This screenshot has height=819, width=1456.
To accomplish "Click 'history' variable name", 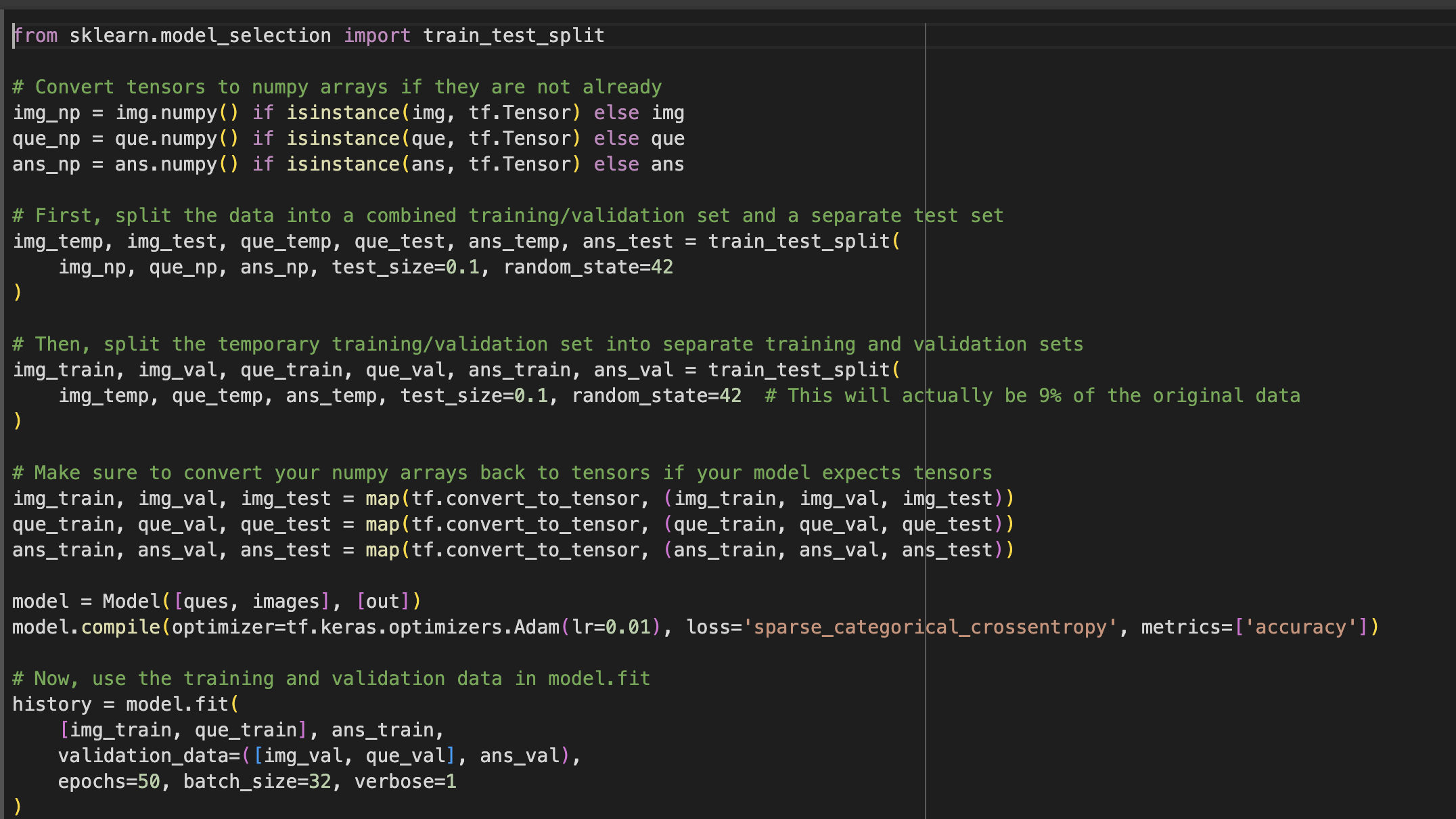I will [52, 704].
